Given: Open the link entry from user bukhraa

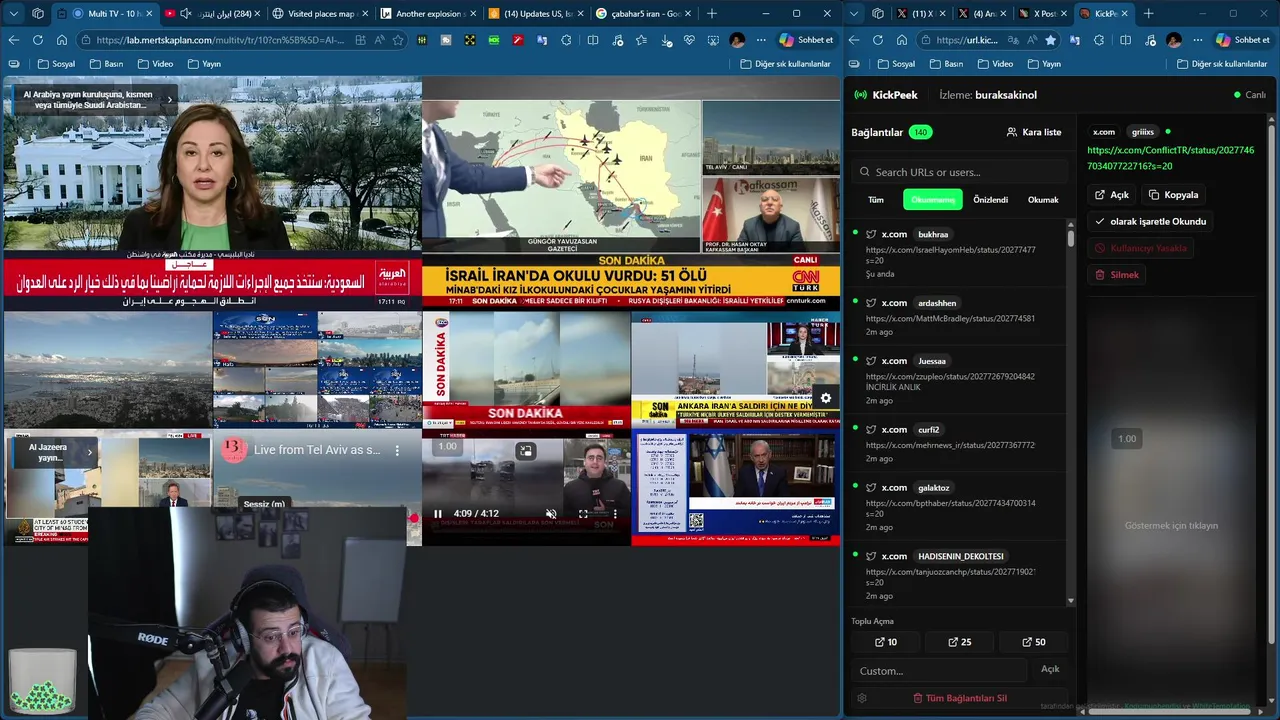Looking at the screenshot, I should tap(955, 253).
